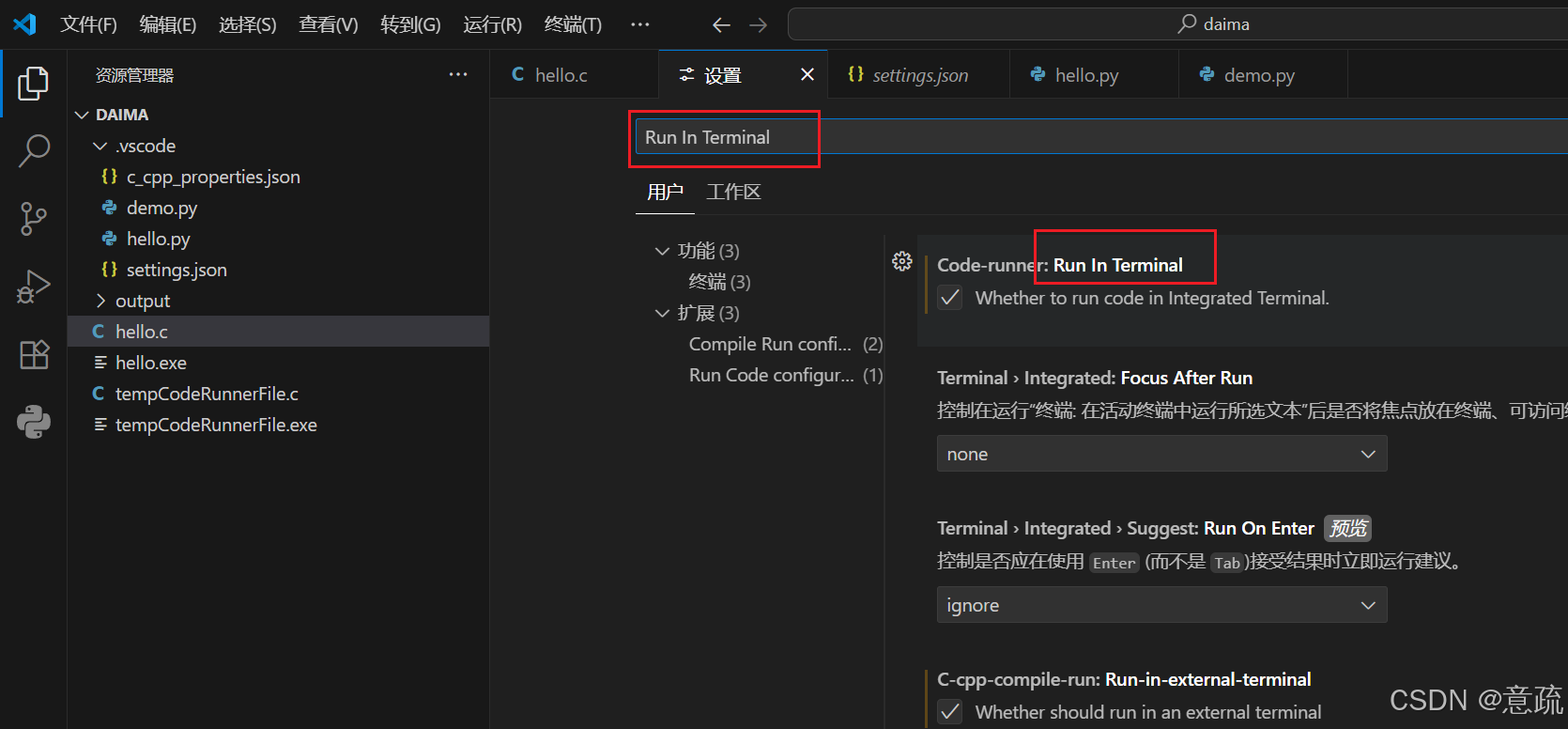Click the VS Code logo icon
The width and height of the screenshot is (1568, 729).
25,24
